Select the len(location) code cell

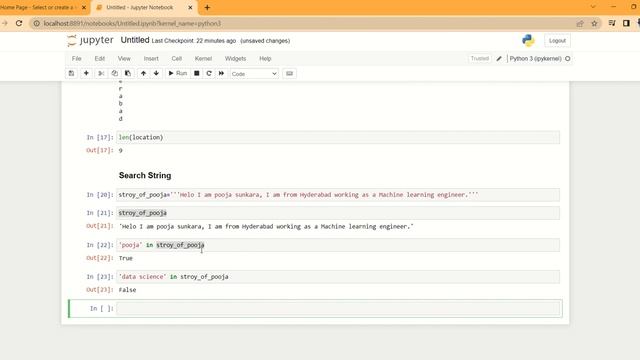pyautogui.click(x=338, y=138)
